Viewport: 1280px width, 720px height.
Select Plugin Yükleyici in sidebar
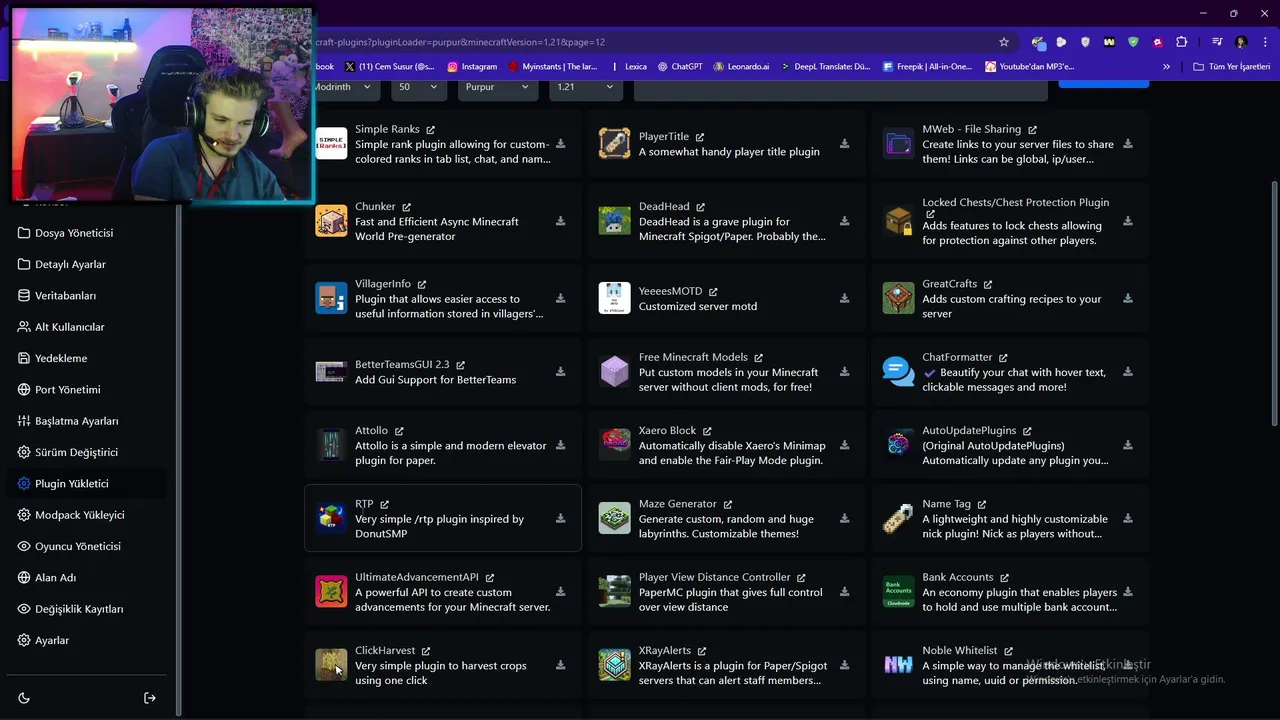(85, 484)
